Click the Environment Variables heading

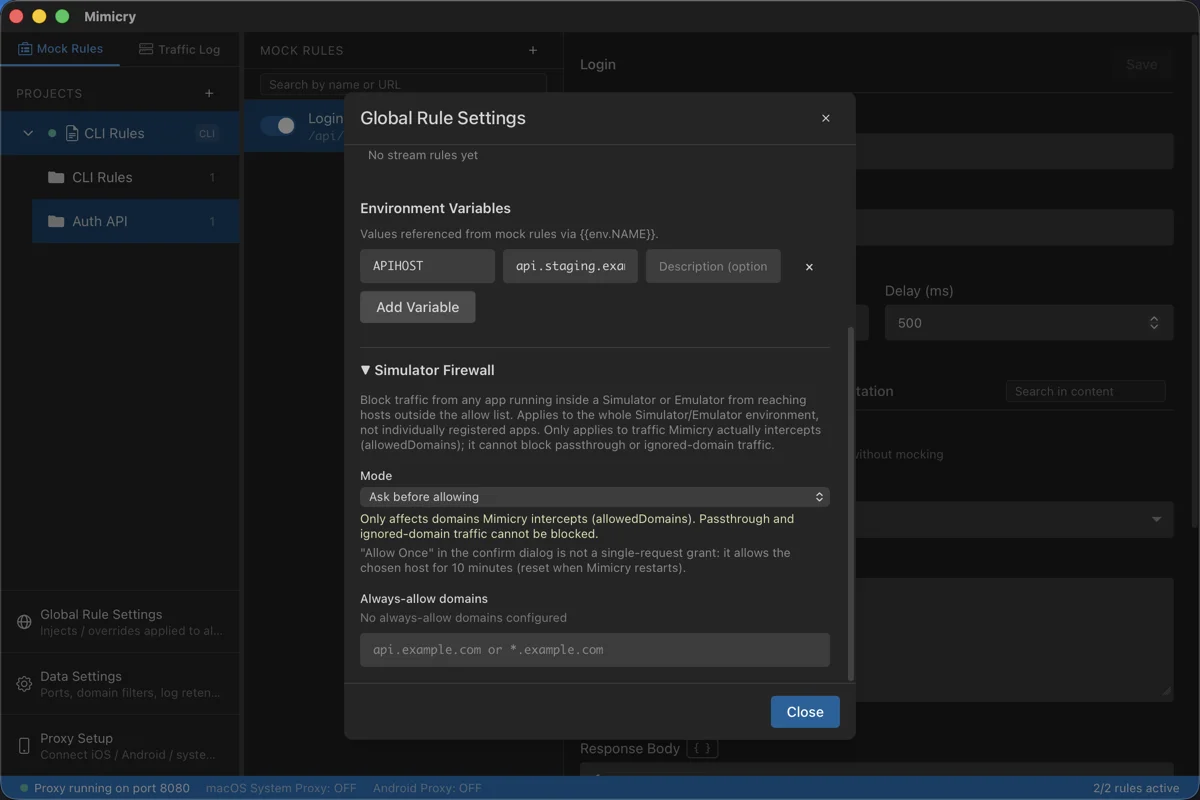(435, 208)
